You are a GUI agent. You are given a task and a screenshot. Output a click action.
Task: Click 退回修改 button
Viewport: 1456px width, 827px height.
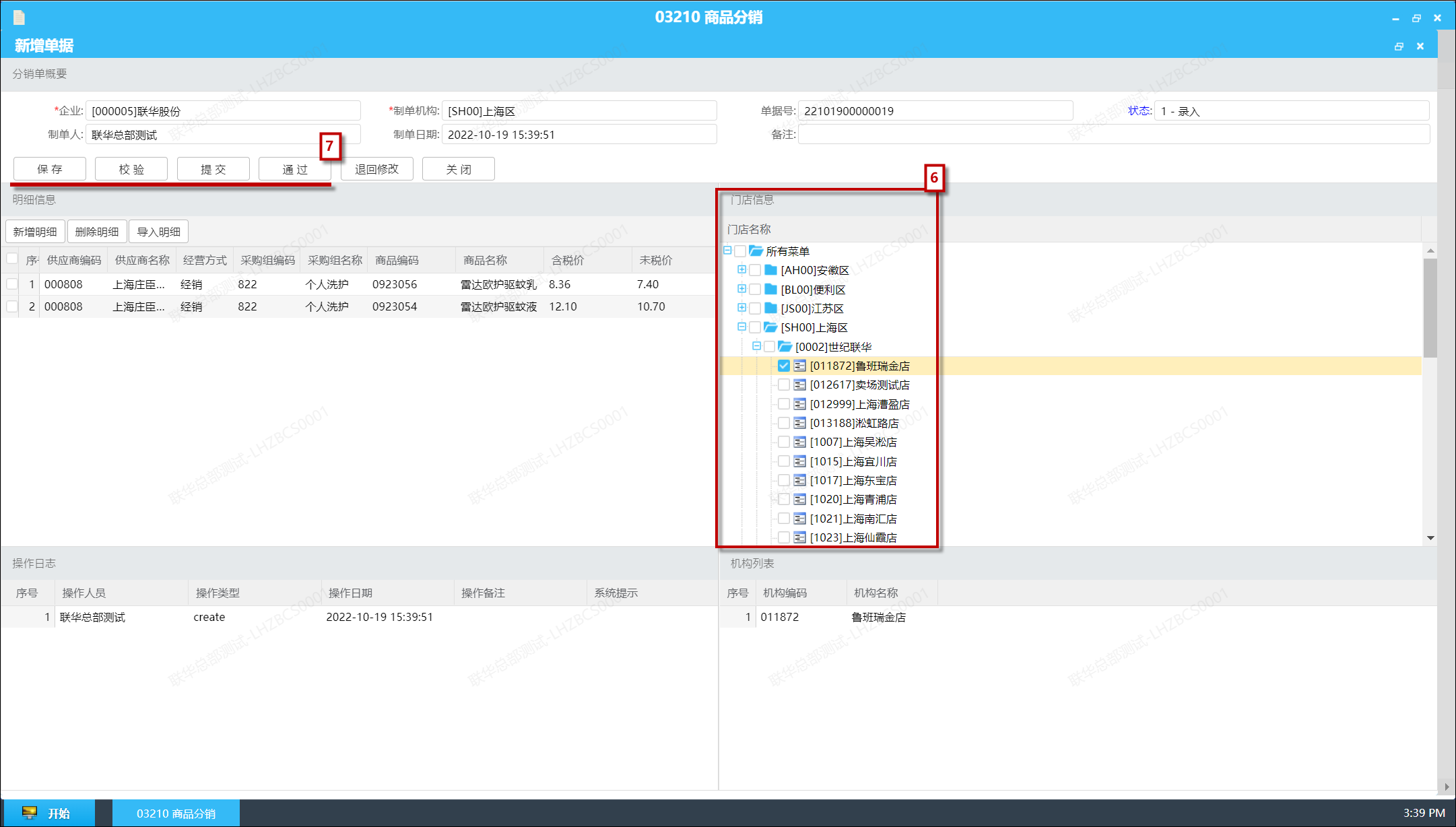coord(377,169)
